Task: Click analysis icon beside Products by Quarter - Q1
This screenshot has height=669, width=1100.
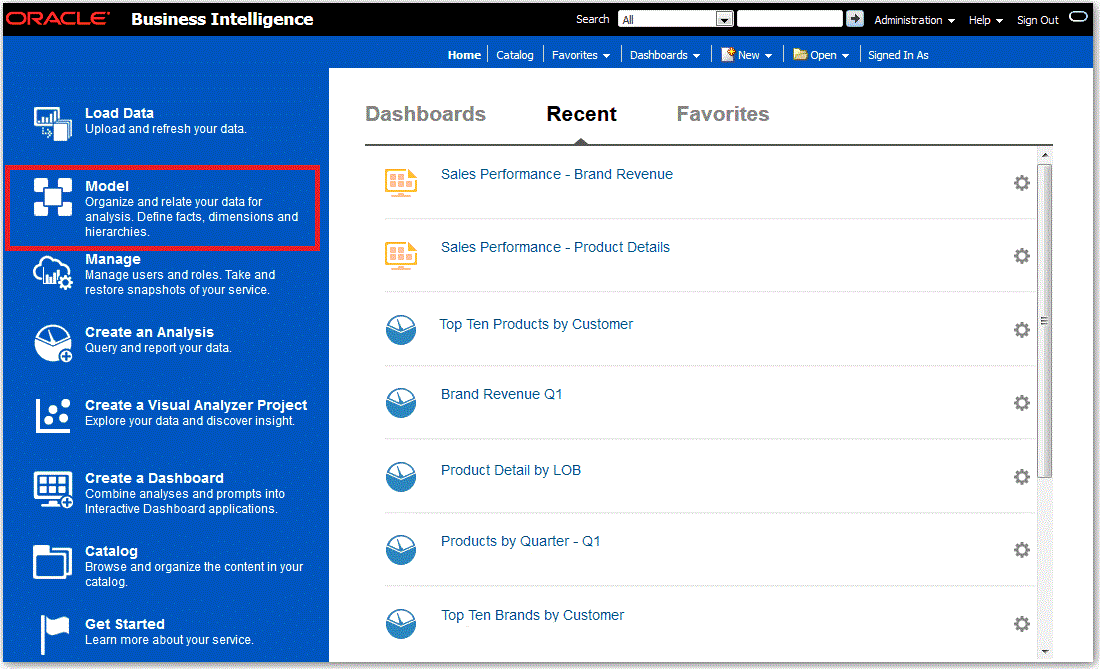Action: 401,550
